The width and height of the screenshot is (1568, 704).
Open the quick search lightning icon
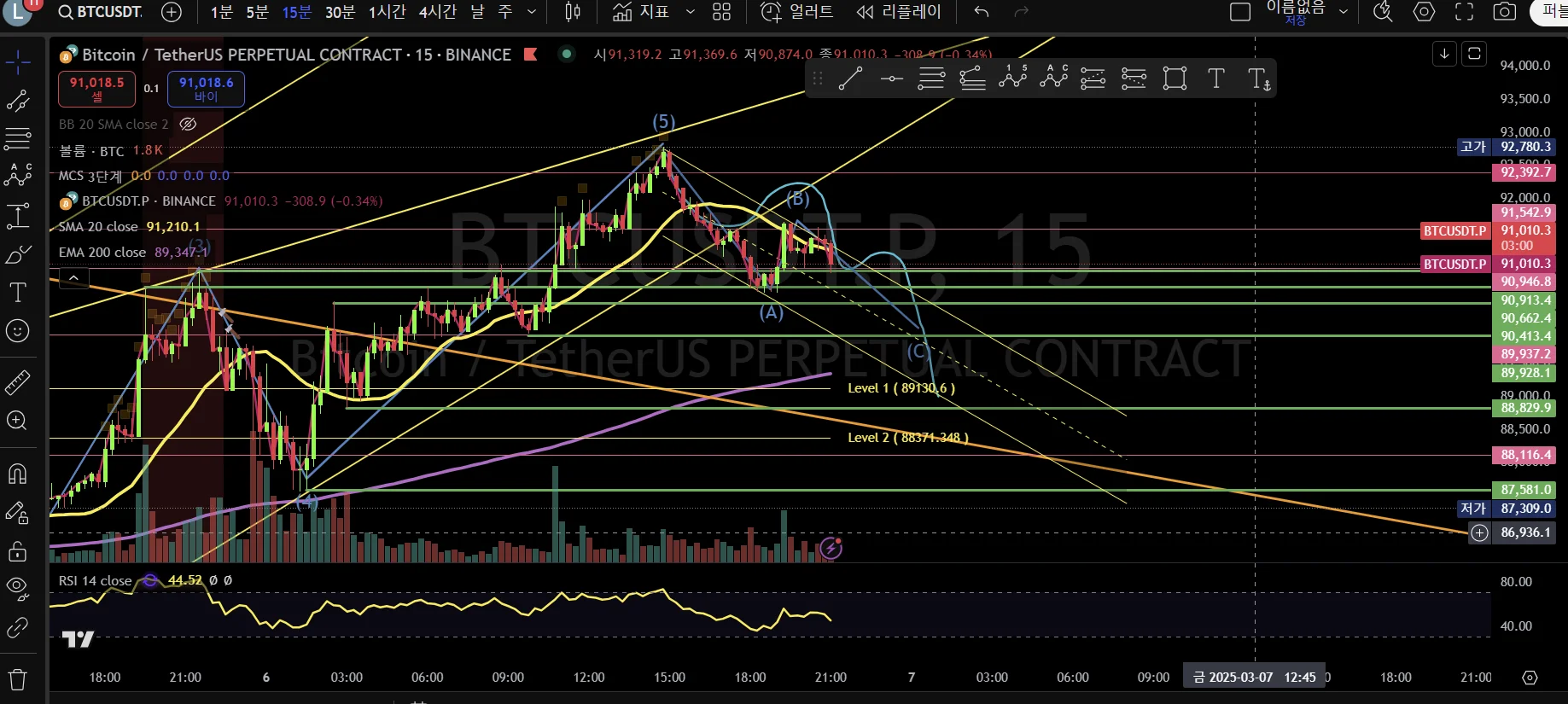(x=1383, y=12)
